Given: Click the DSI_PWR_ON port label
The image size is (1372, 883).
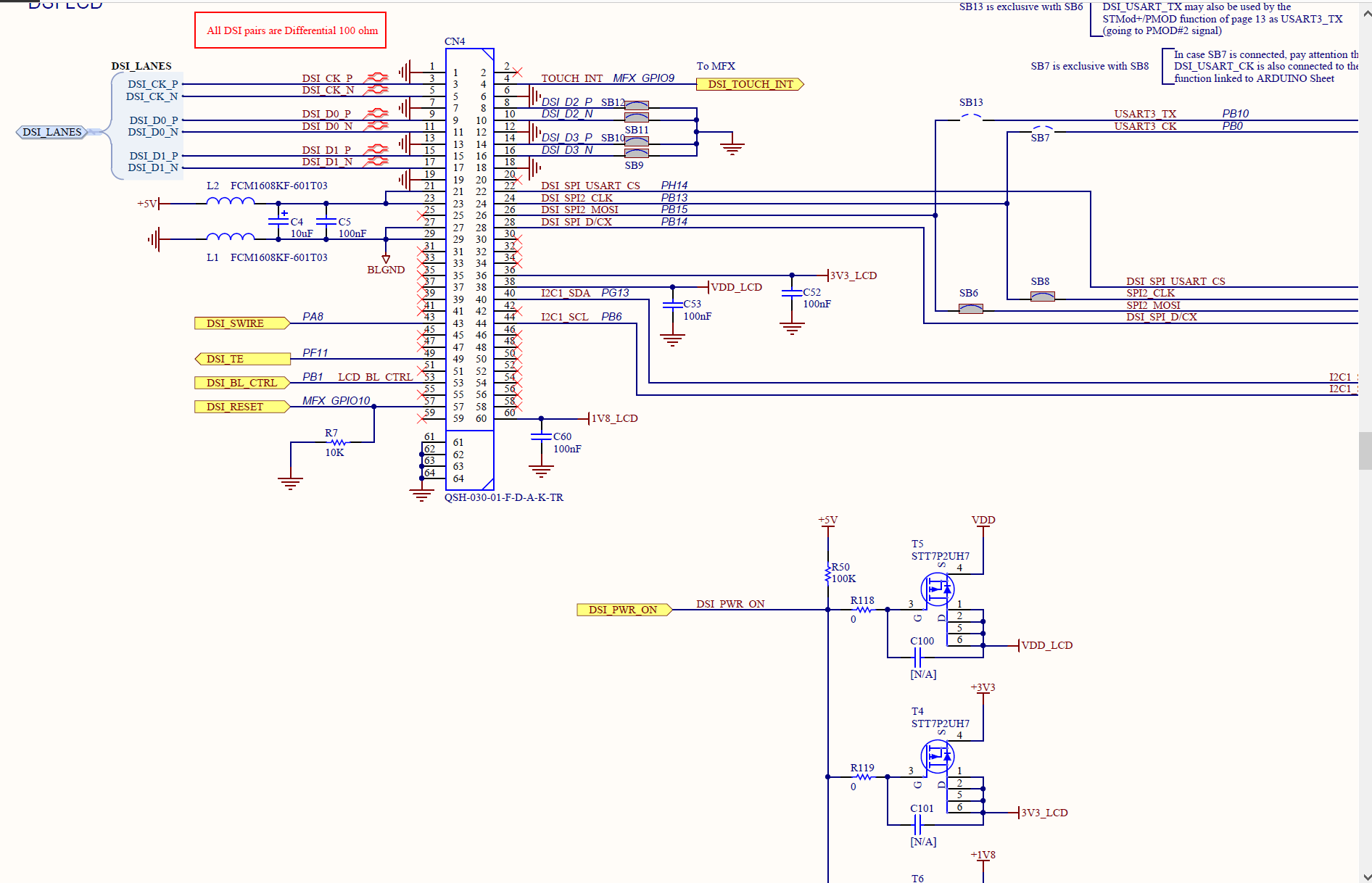Looking at the screenshot, I should (624, 610).
